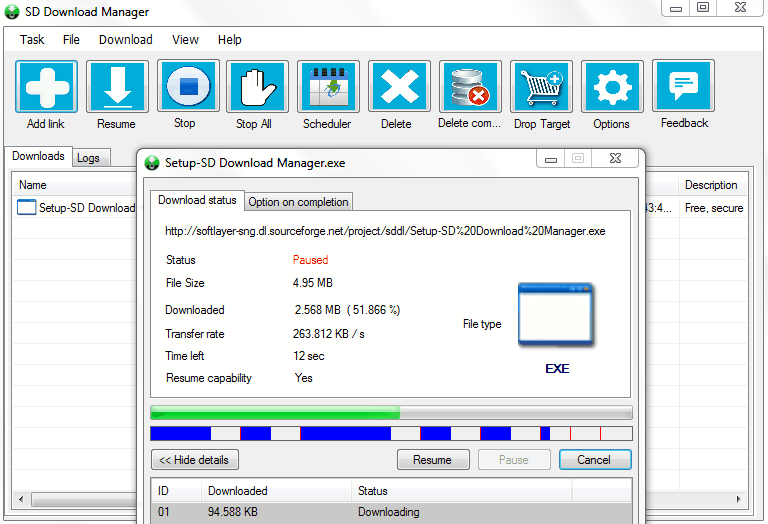Click the 12 sec time left value
The width and height of the screenshot is (768, 524).
(x=309, y=356)
